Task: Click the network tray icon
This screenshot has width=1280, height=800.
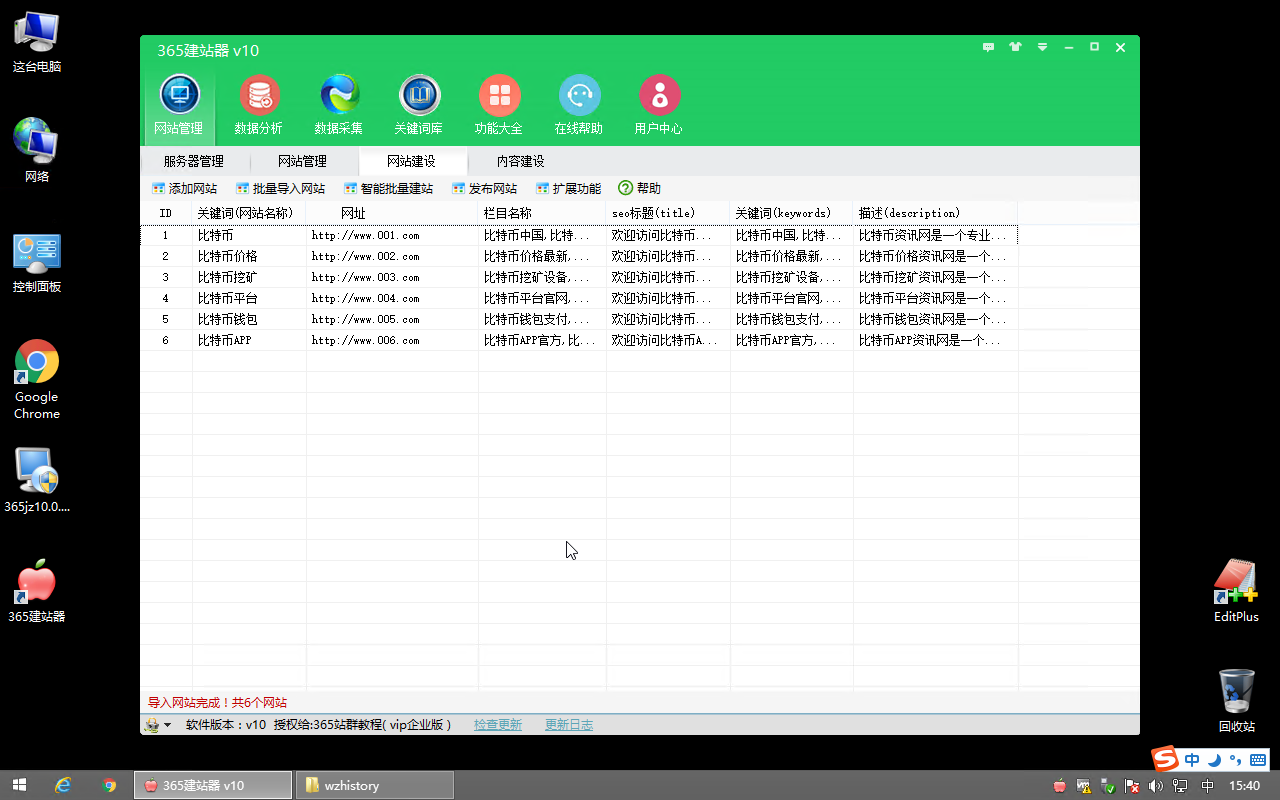Action: tap(1182, 786)
